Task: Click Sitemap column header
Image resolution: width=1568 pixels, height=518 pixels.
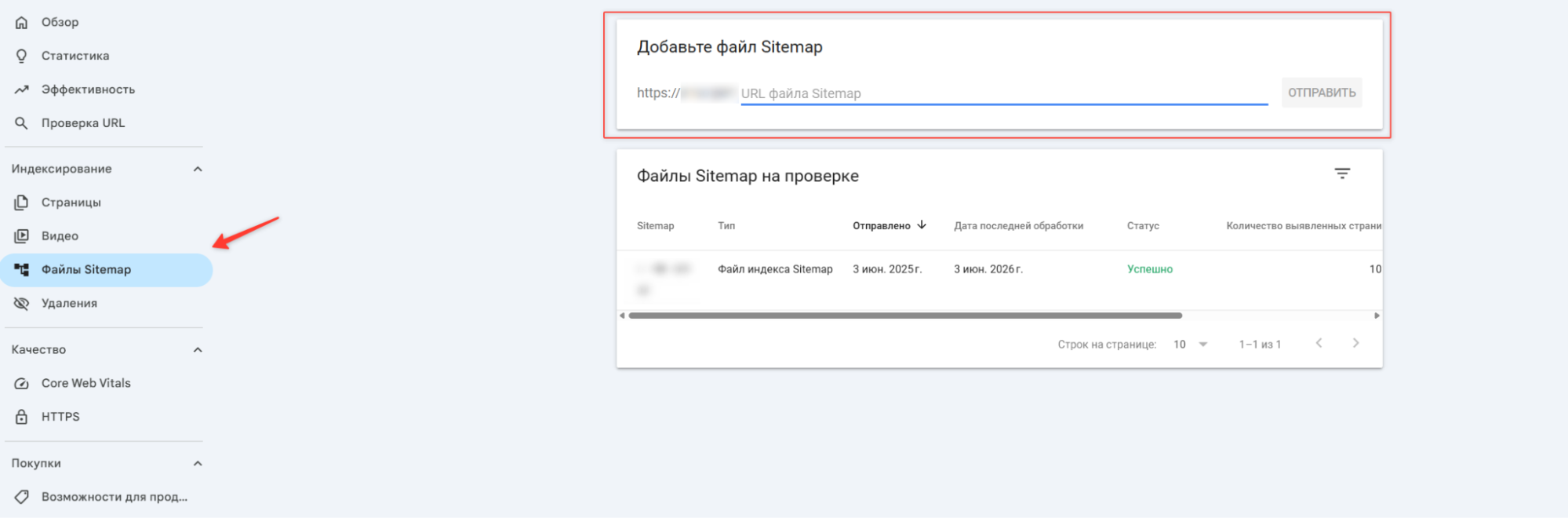Action: [655, 226]
